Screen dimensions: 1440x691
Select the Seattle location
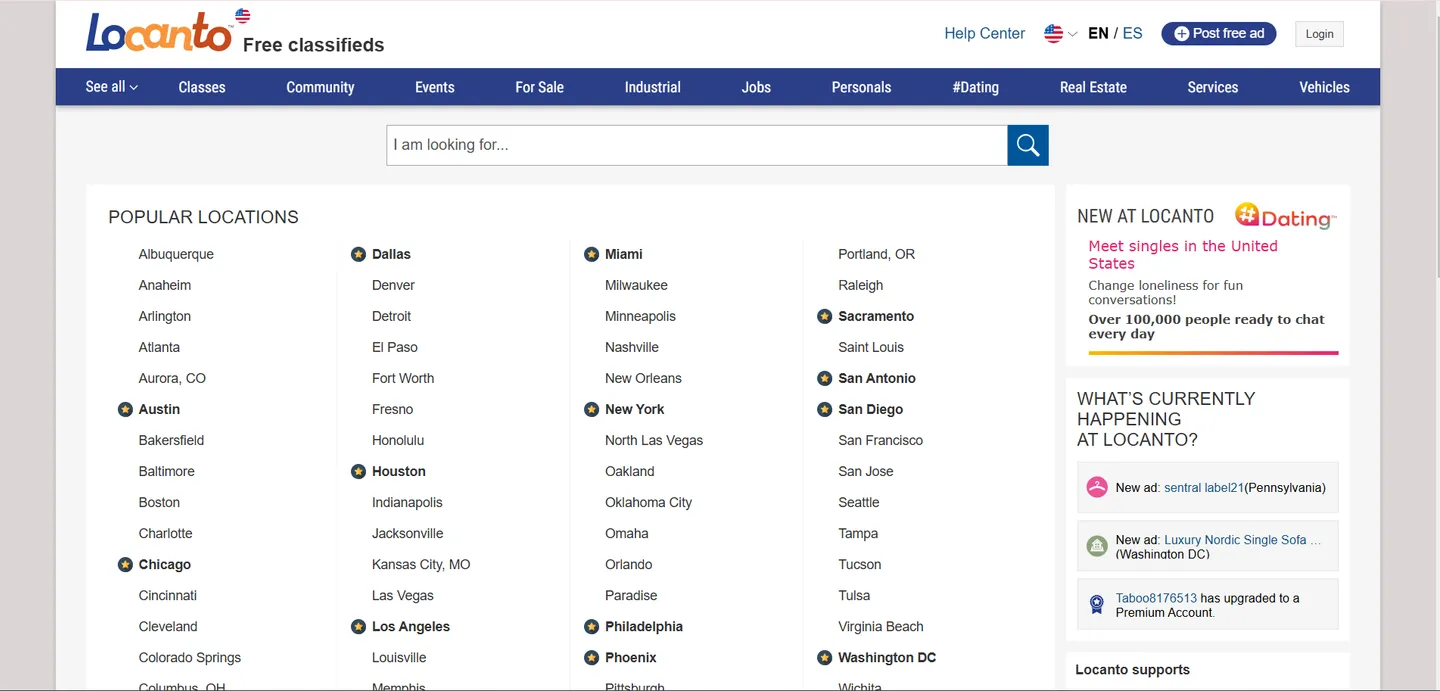(859, 502)
